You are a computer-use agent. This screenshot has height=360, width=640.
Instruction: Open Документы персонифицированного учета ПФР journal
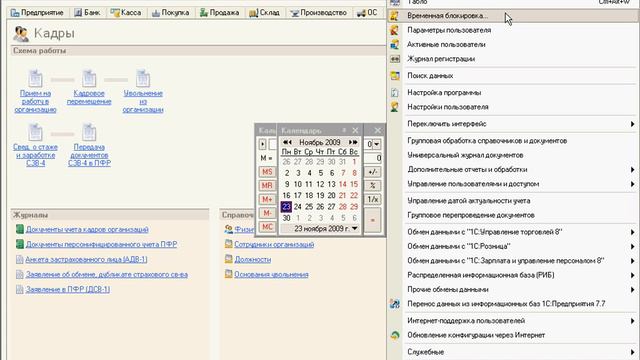(x=101, y=244)
